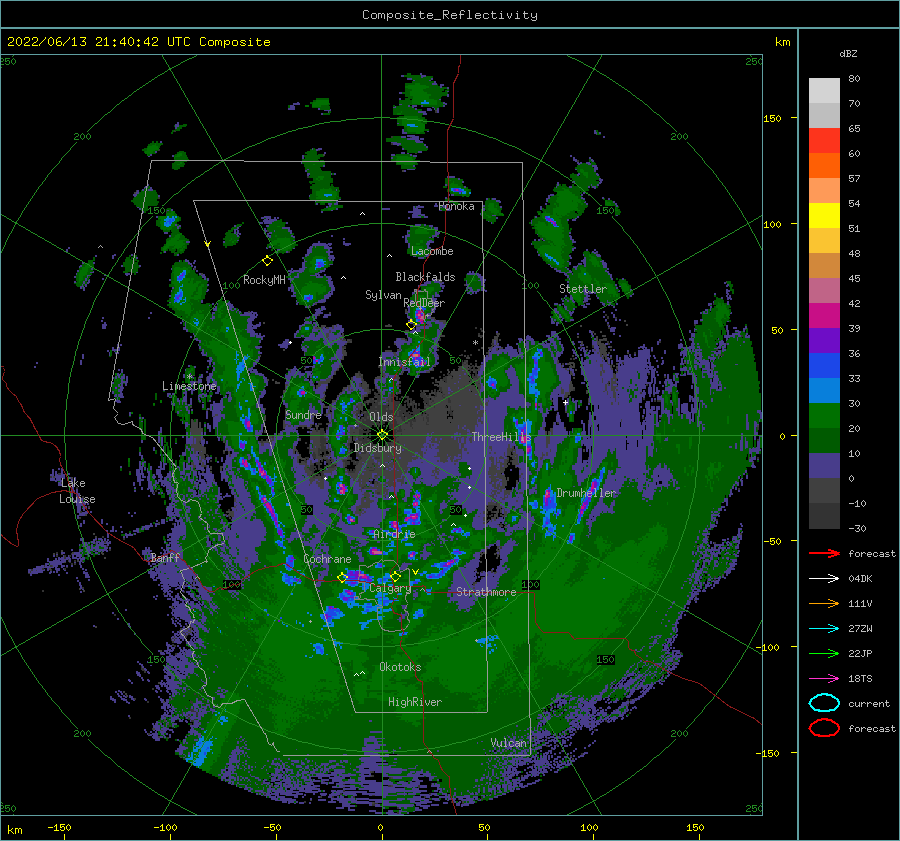The height and width of the screenshot is (841, 900).
Task: Click the current label beside cyan ellipse
Action: (869, 703)
